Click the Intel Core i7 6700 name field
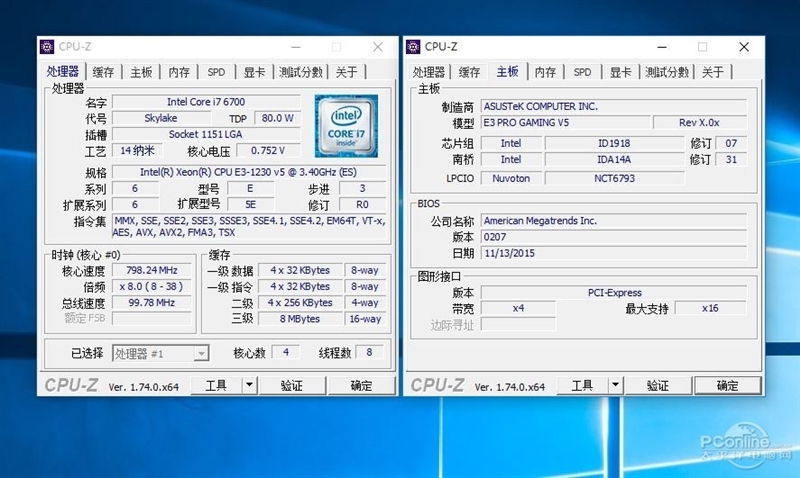800x478 pixels. tap(206, 102)
